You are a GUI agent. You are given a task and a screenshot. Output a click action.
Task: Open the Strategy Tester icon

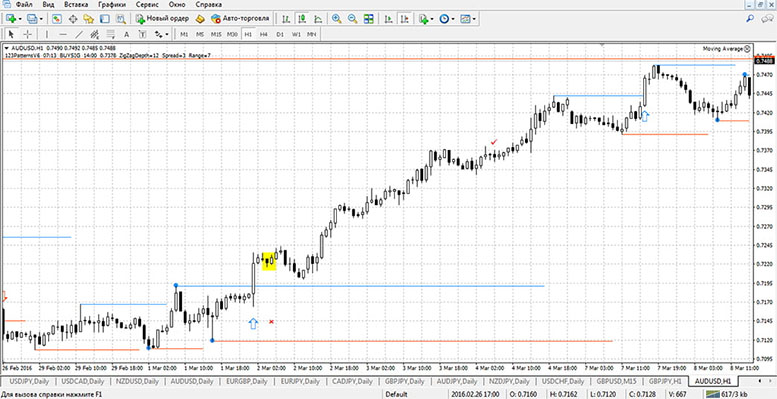[x=120, y=19]
